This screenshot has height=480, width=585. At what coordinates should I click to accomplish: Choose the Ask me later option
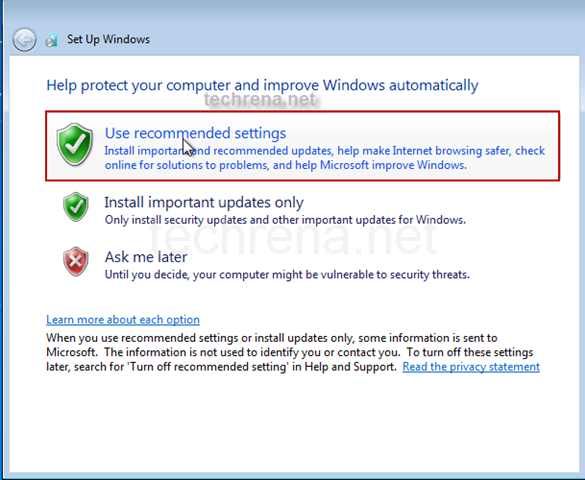pos(146,257)
